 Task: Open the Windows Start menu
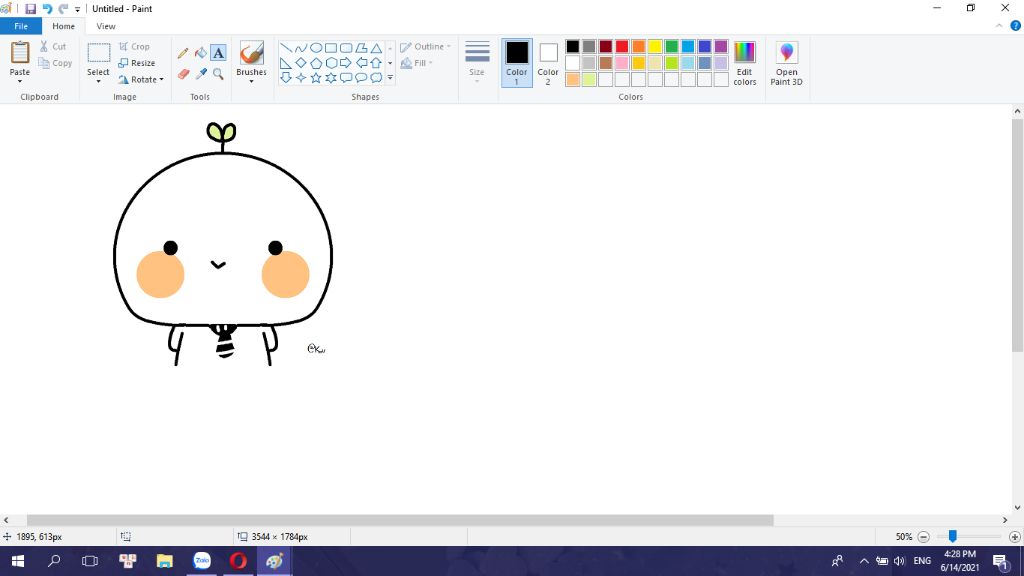(x=18, y=561)
